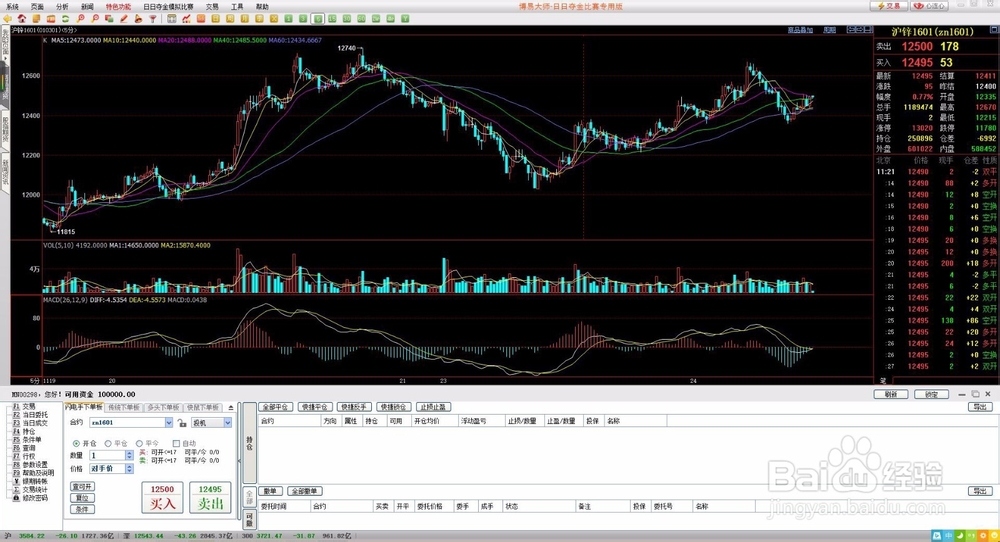The height and width of the screenshot is (542, 1000).
Task: Select the red pencil drawing tool
Action: (124, 19)
